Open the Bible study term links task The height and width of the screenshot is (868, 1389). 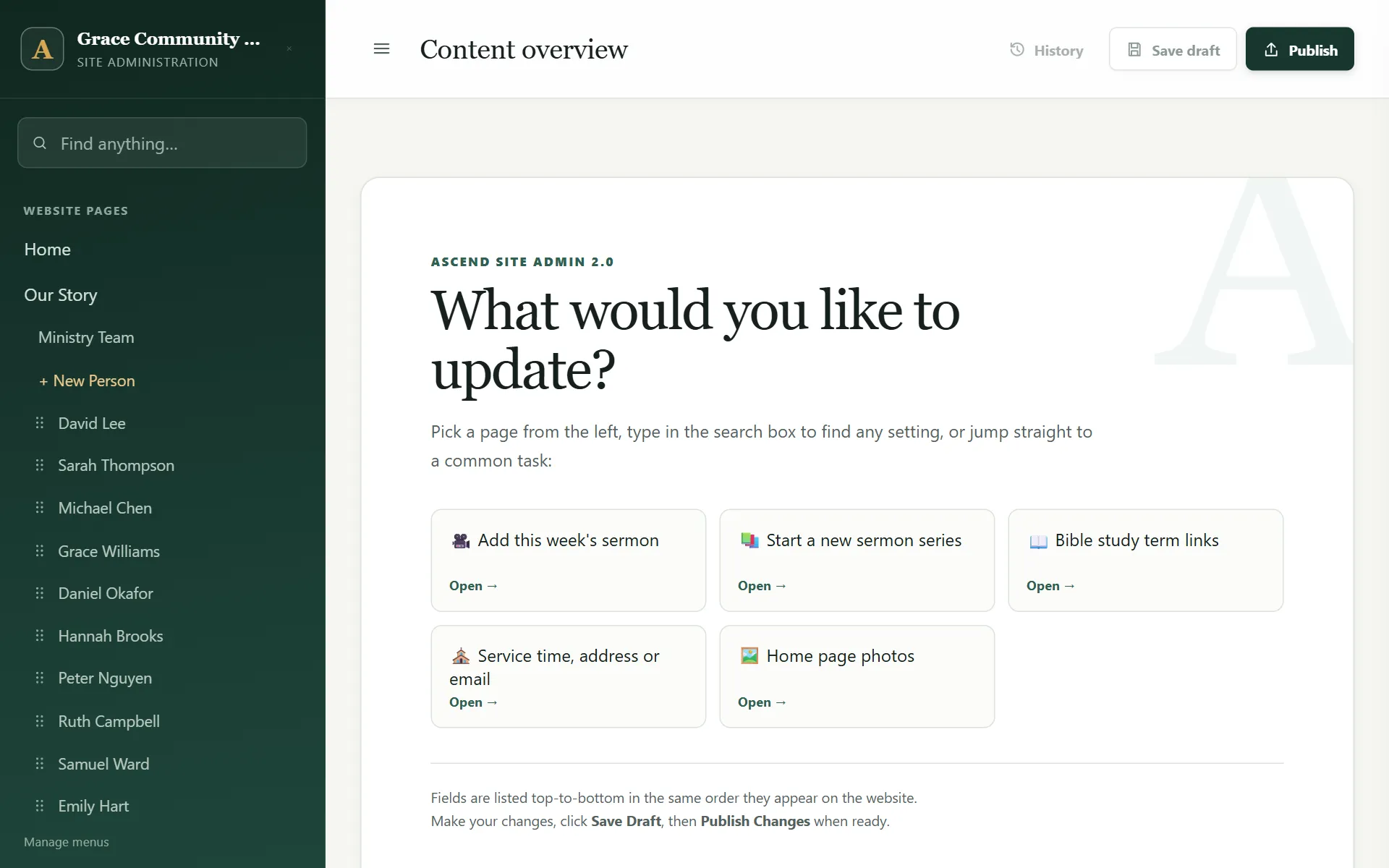point(1145,561)
